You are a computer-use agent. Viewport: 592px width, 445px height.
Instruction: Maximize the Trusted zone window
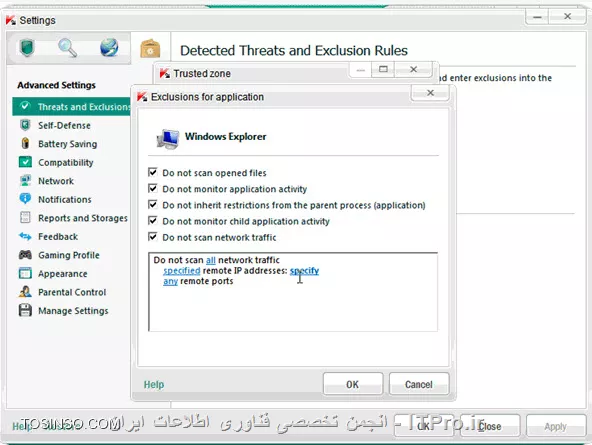coord(383,69)
